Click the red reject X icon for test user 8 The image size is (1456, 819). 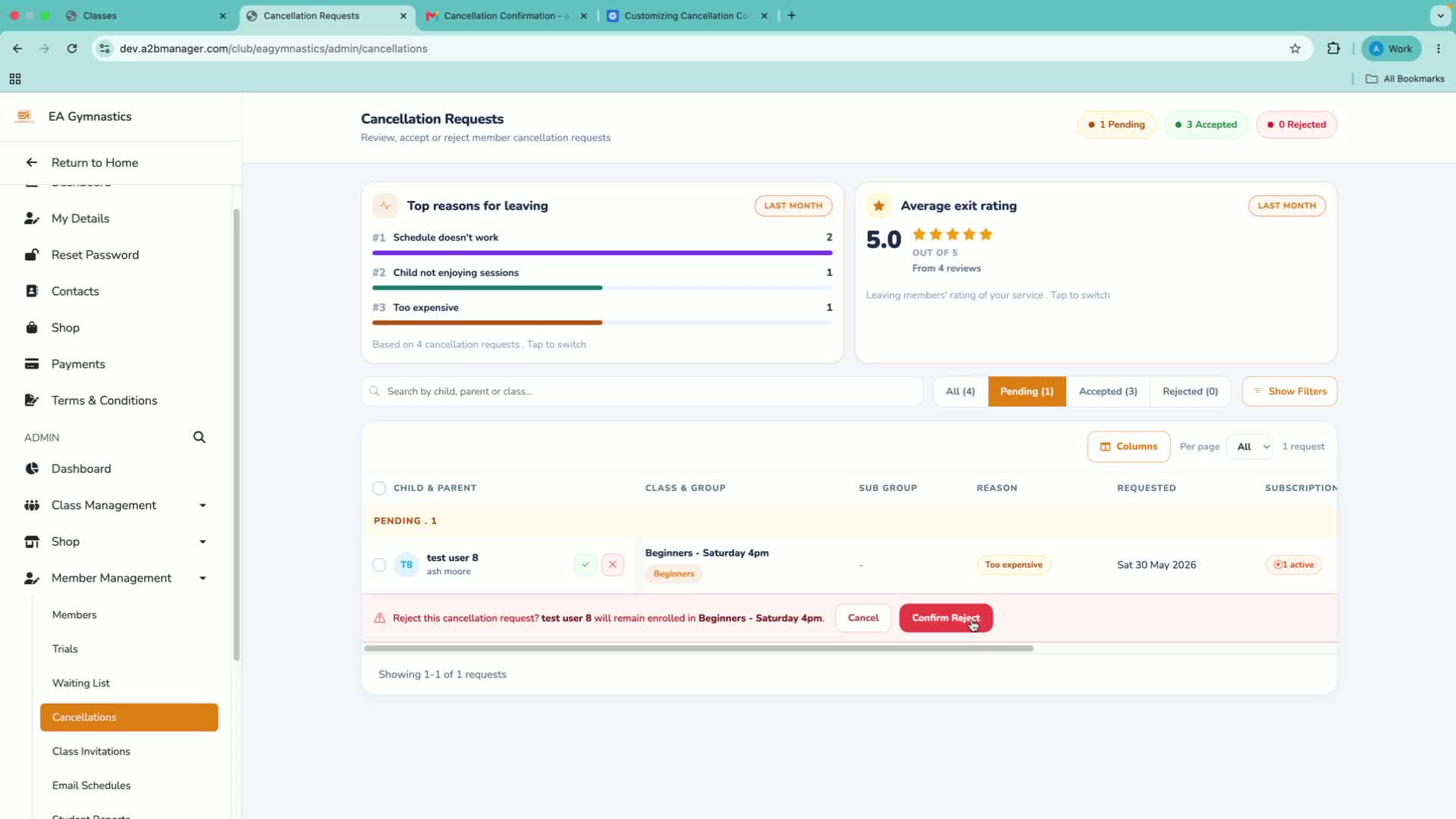pos(613,565)
